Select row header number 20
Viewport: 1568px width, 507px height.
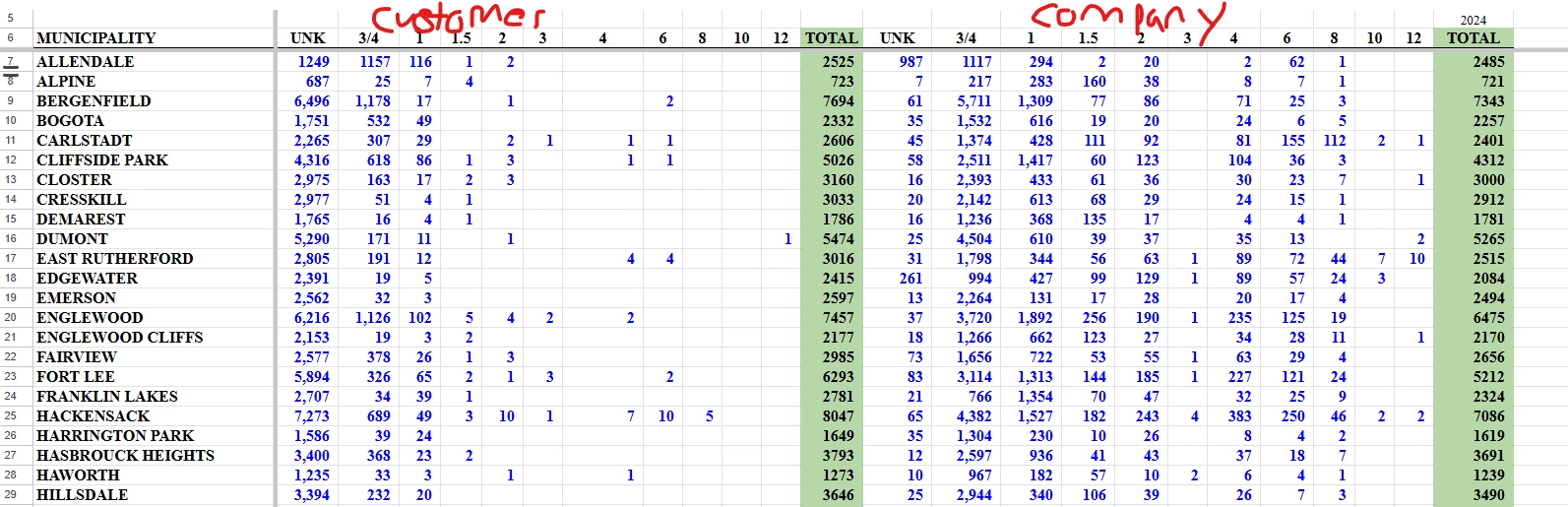[11, 317]
